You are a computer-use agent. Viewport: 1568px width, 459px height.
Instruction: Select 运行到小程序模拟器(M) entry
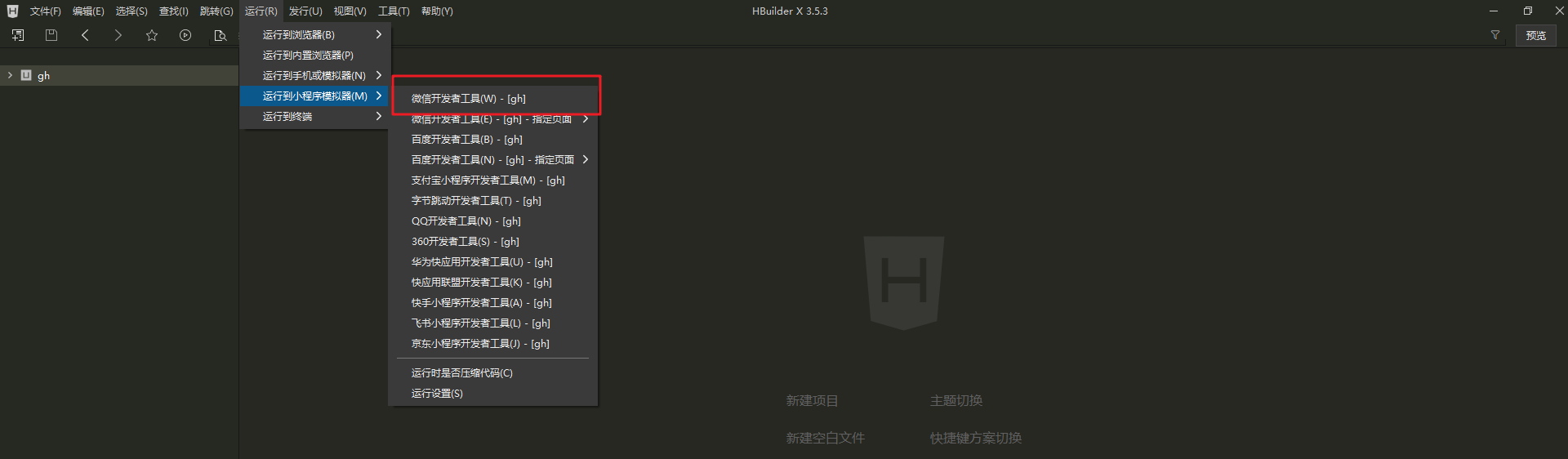(315, 96)
